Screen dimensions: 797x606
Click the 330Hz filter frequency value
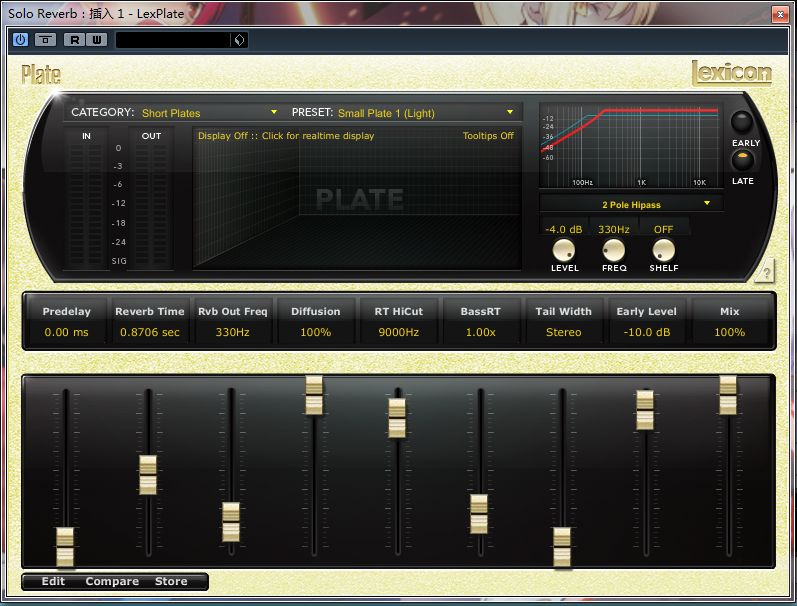614,229
